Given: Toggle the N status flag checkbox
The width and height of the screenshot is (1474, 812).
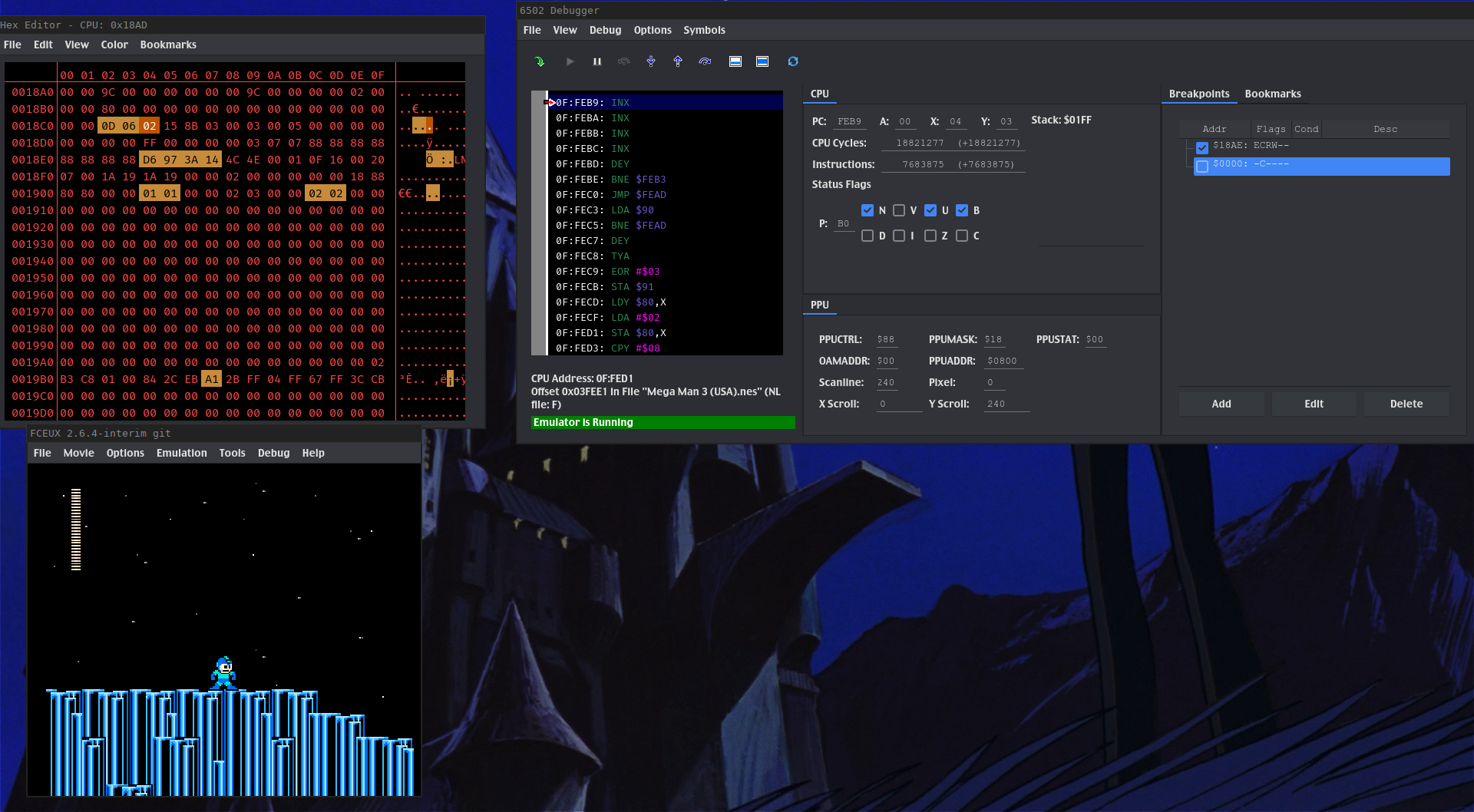Looking at the screenshot, I should tap(868, 210).
